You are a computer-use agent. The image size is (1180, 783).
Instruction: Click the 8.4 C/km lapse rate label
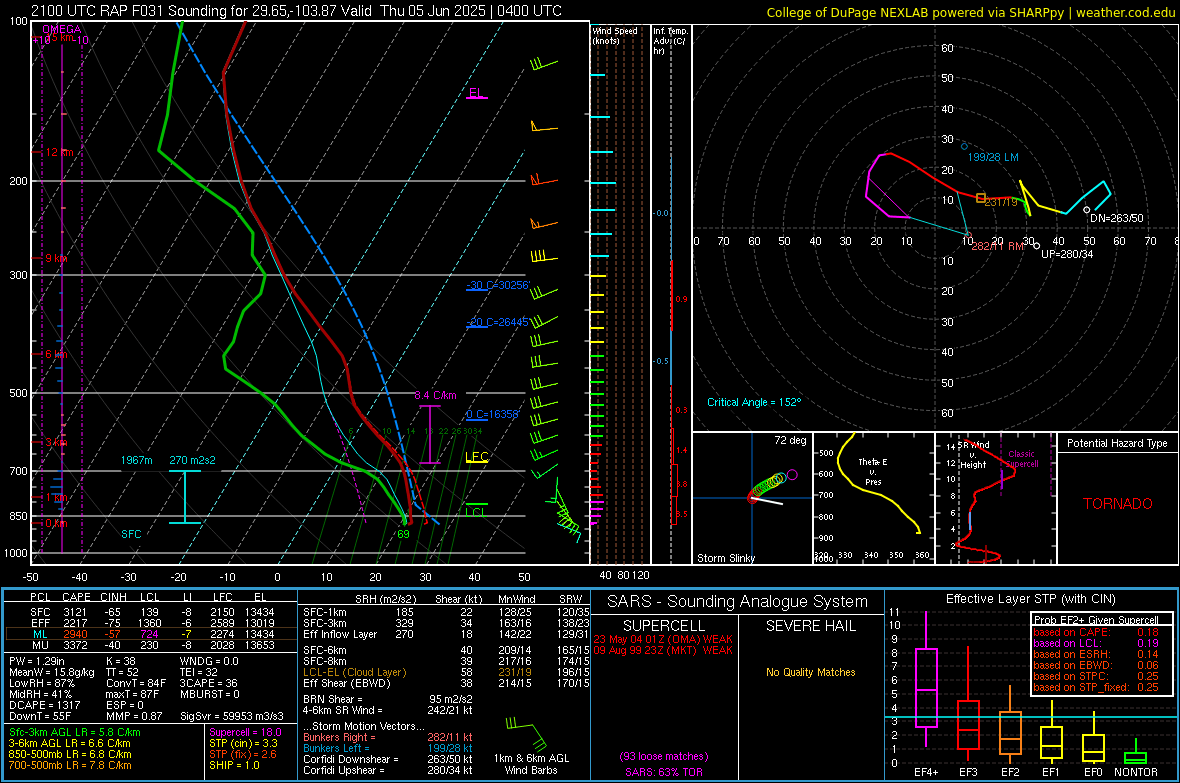[435, 395]
